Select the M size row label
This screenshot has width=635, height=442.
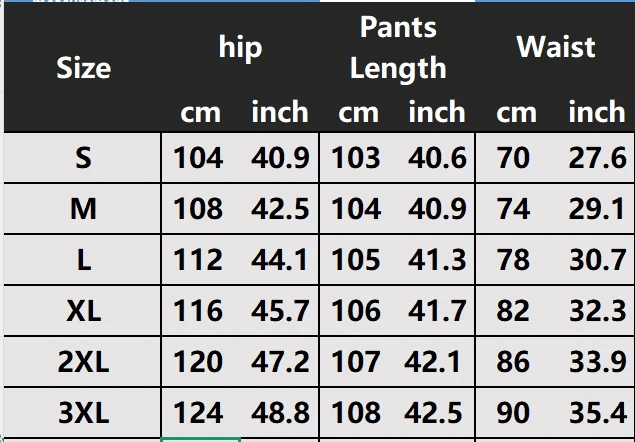pos(83,209)
